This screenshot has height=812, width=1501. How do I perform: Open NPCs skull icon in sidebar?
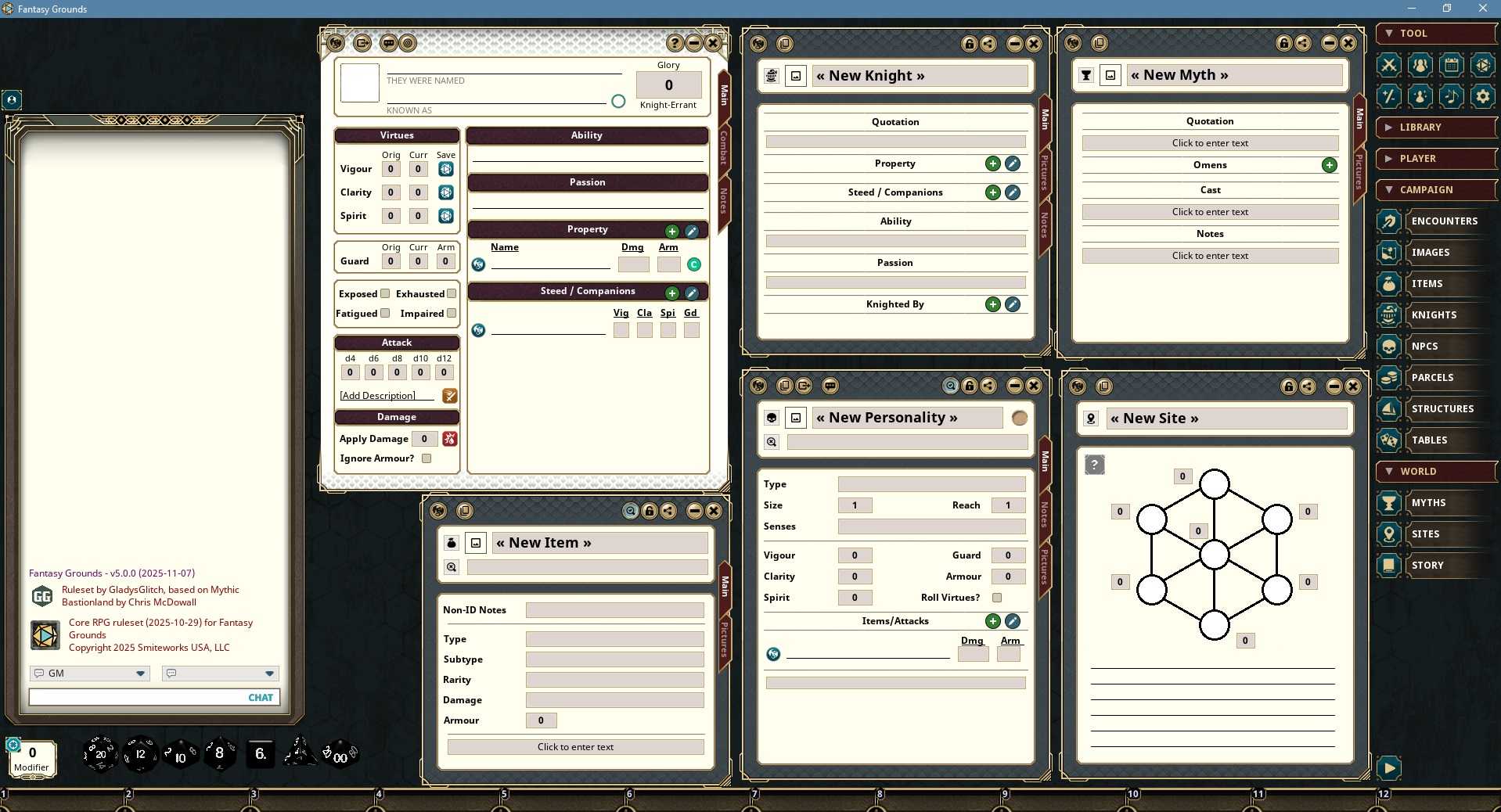coord(1389,347)
